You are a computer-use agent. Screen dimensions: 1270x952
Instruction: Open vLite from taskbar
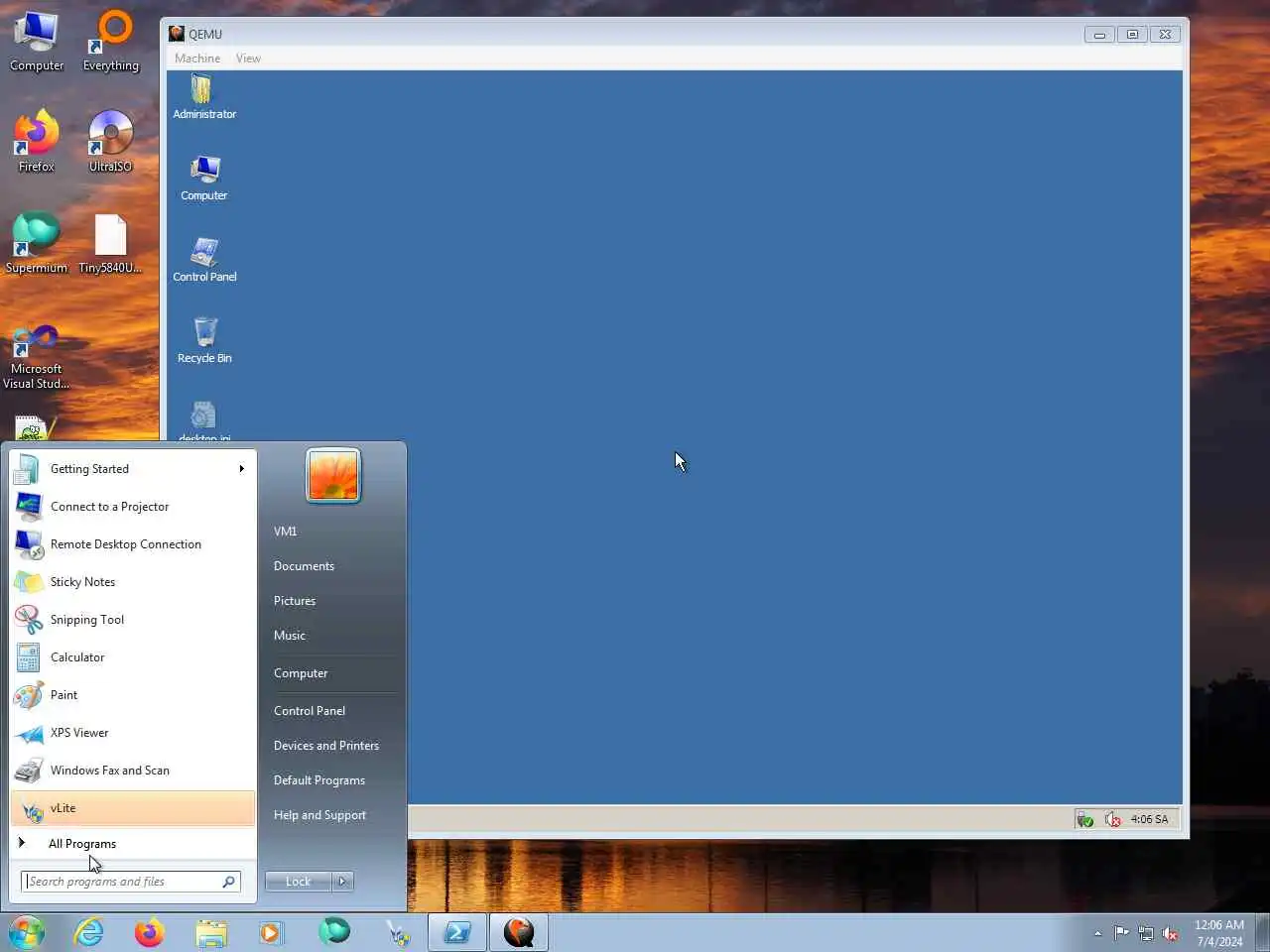(397, 932)
